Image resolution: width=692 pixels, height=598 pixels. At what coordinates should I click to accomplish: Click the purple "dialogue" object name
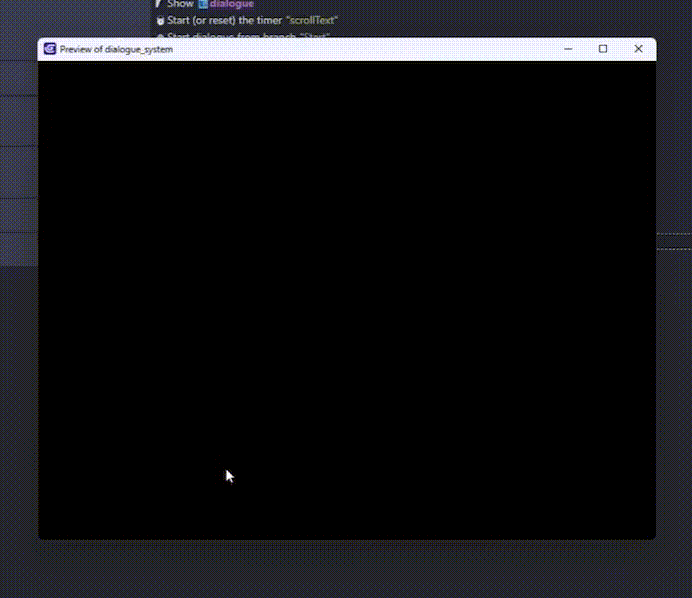click(x=232, y=4)
